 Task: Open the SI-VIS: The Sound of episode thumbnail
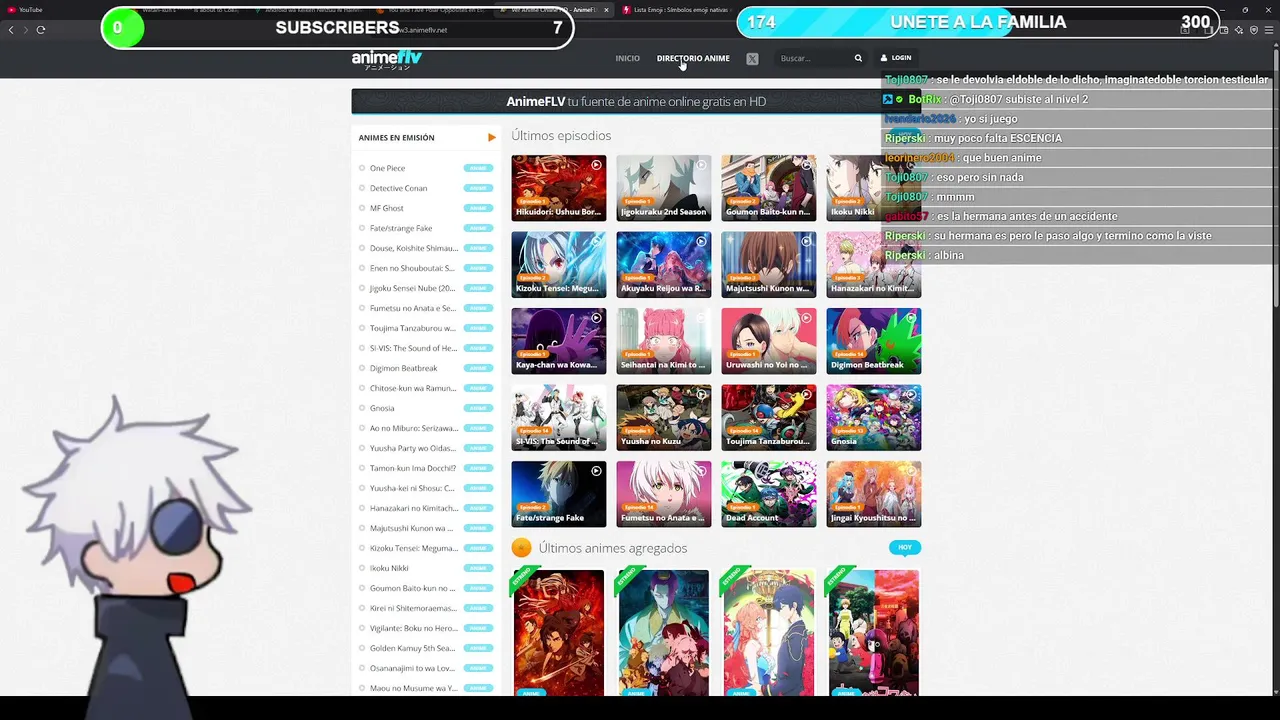click(558, 417)
